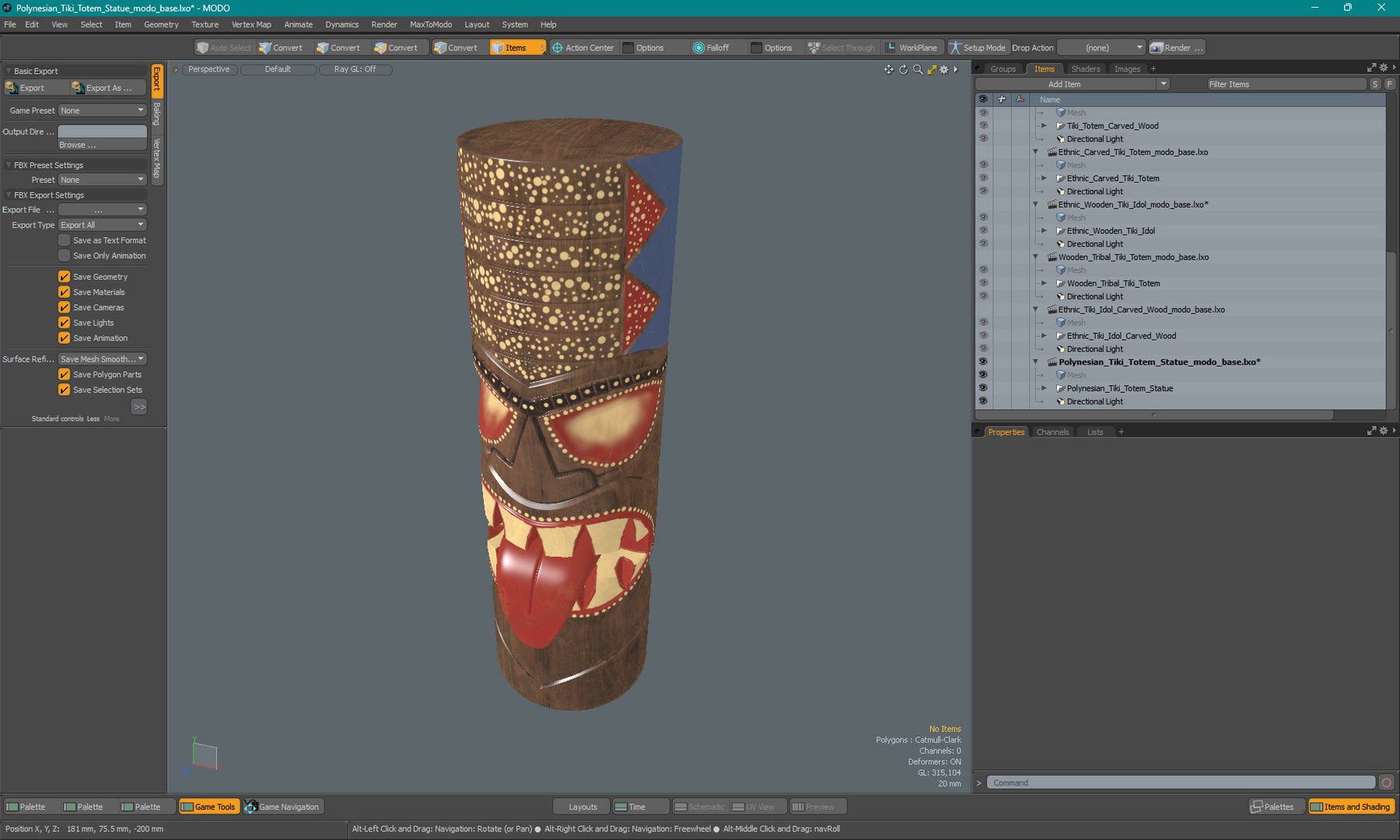Open the MaxToModo menu
This screenshot has width=1400, height=840.
tap(430, 24)
